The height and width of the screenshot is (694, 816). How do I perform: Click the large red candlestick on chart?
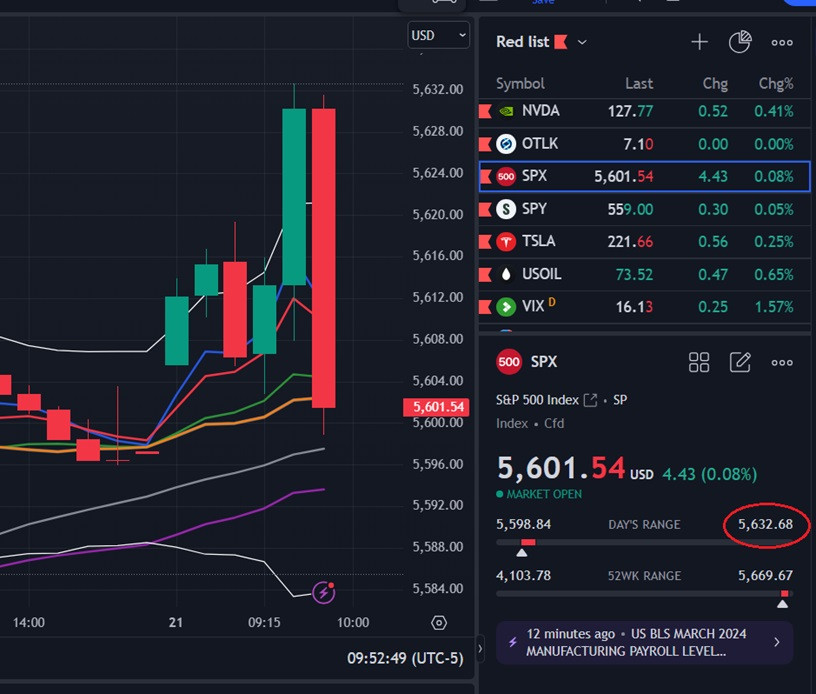tap(324, 258)
